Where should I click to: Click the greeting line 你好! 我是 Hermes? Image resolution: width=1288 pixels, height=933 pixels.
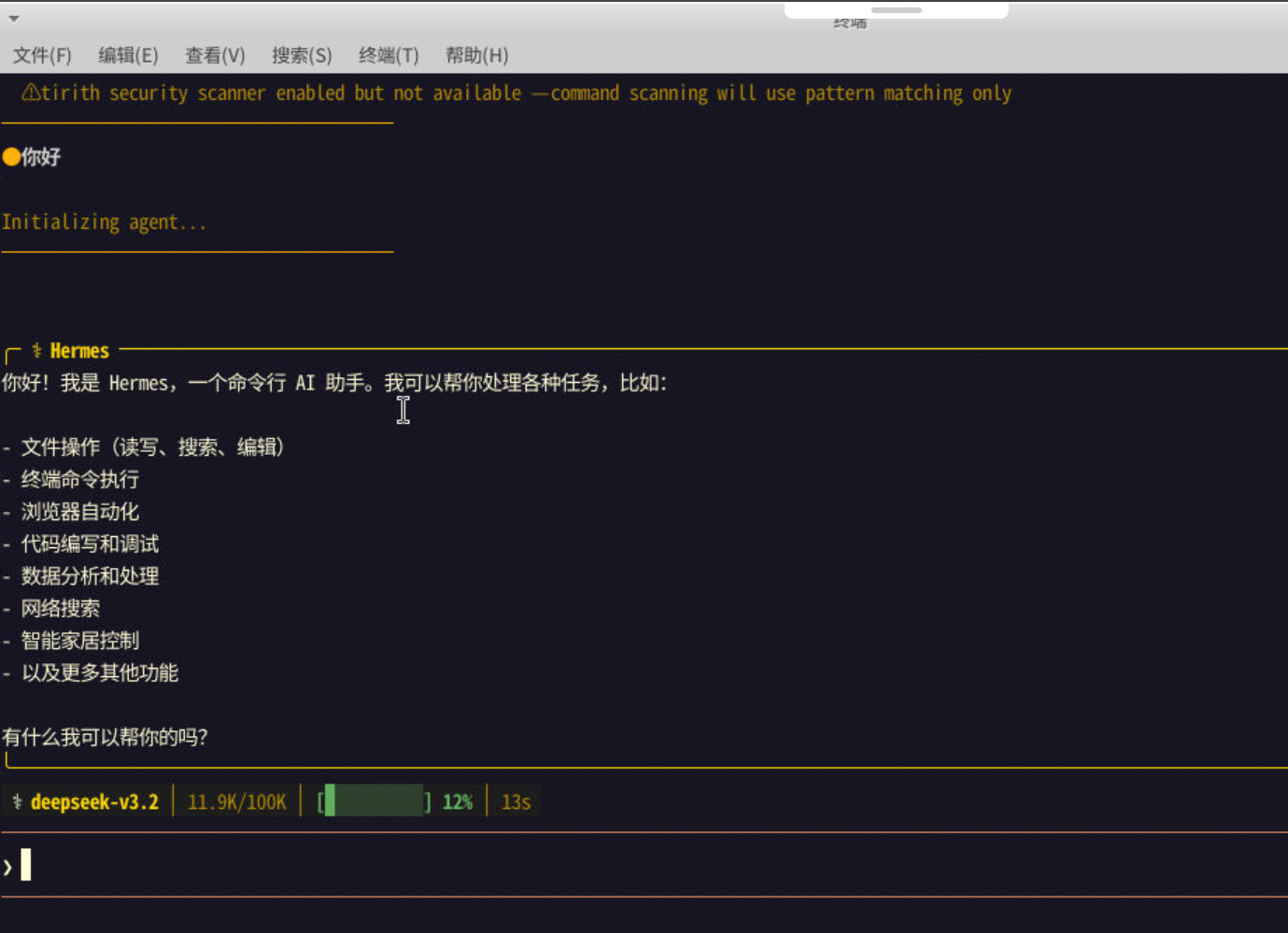click(x=334, y=383)
